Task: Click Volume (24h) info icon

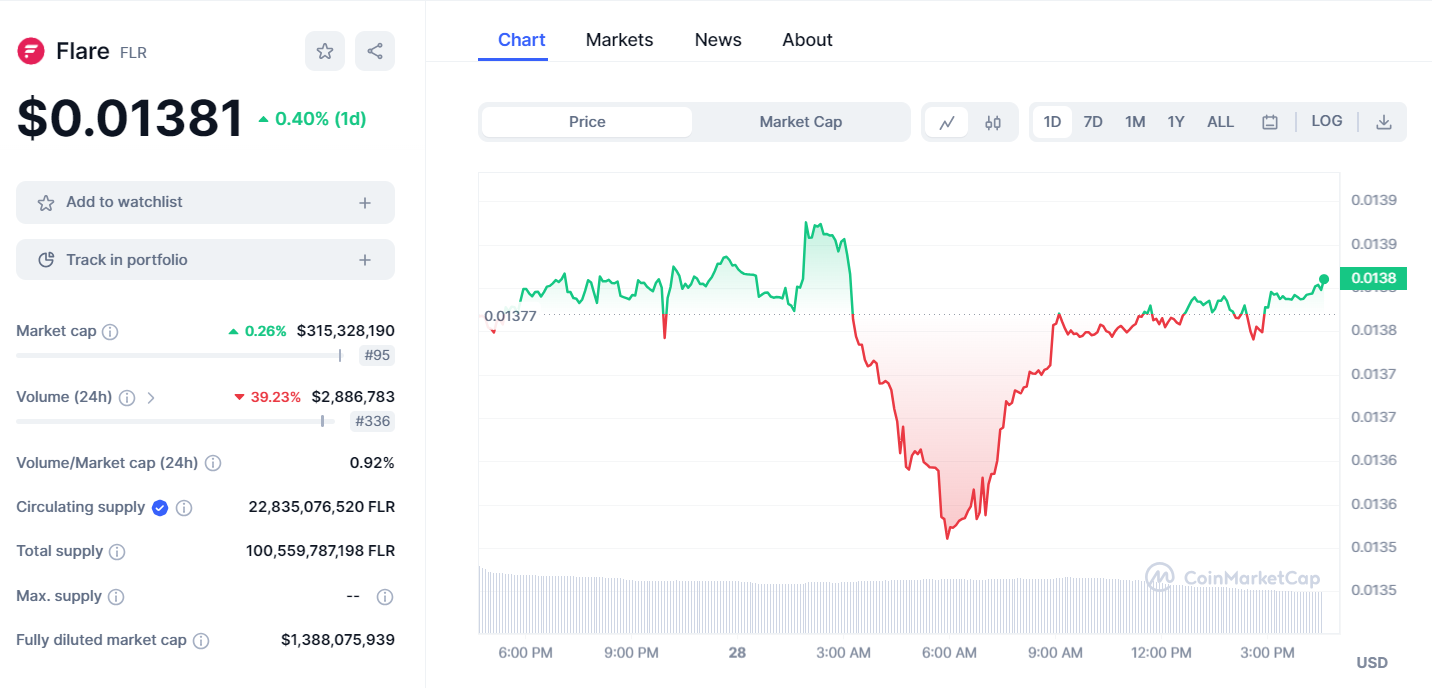Action: coord(127,398)
